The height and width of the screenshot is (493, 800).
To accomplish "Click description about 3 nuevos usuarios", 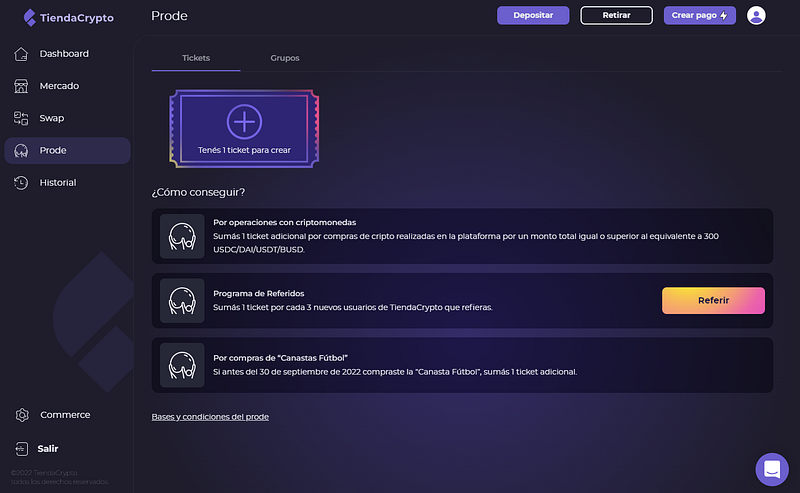I will coord(353,307).
